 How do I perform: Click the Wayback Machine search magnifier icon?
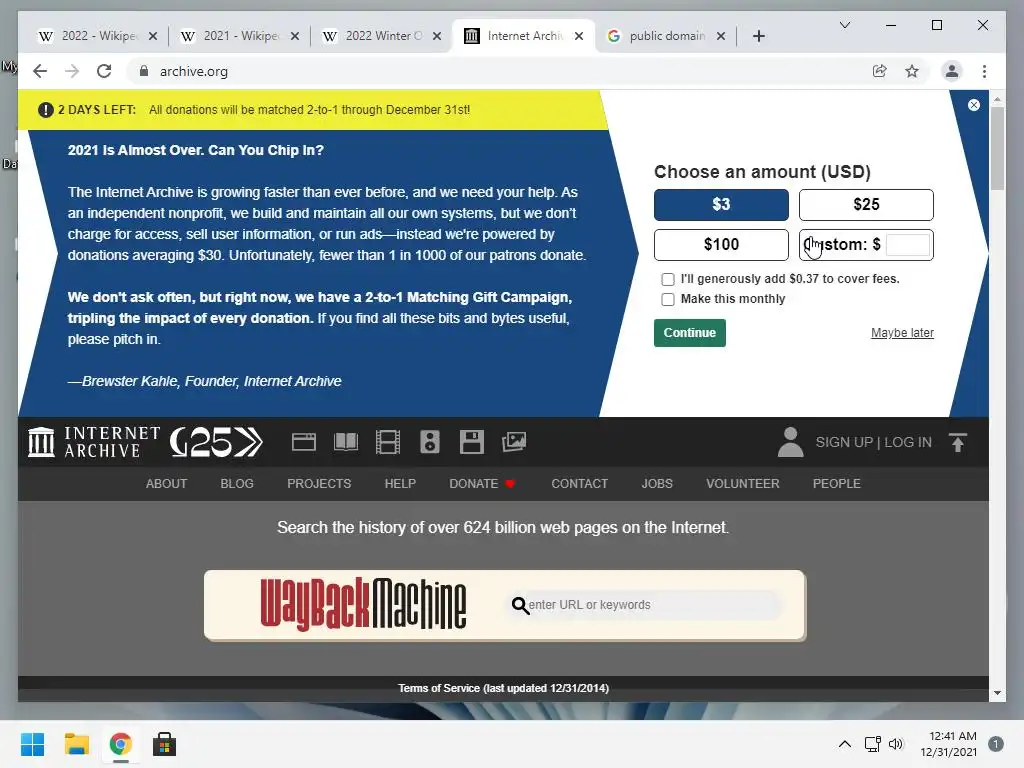tap(520, 605)
